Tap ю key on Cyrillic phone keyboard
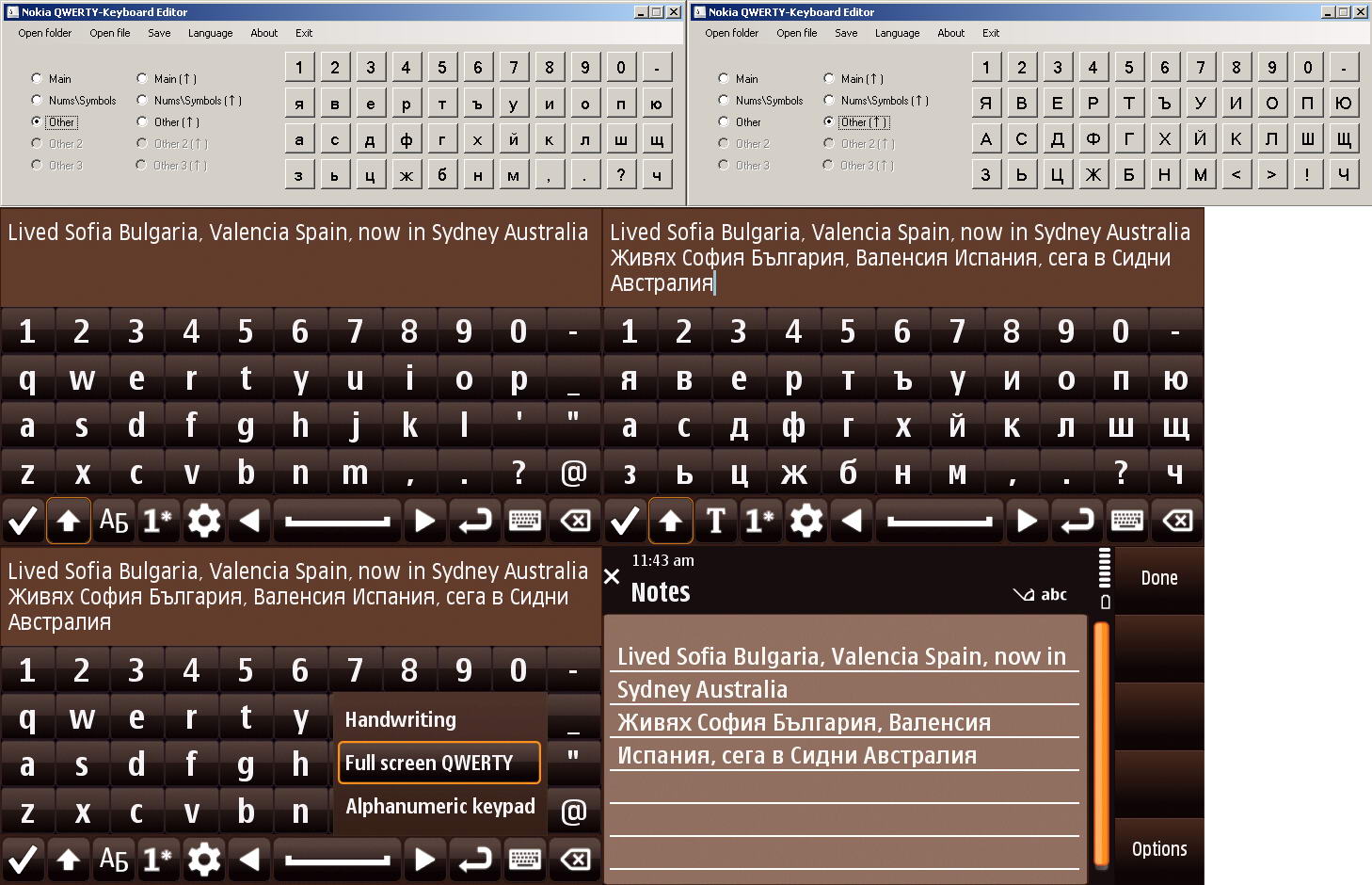The image size is (1372, 885). click(x=1175, y=379)
